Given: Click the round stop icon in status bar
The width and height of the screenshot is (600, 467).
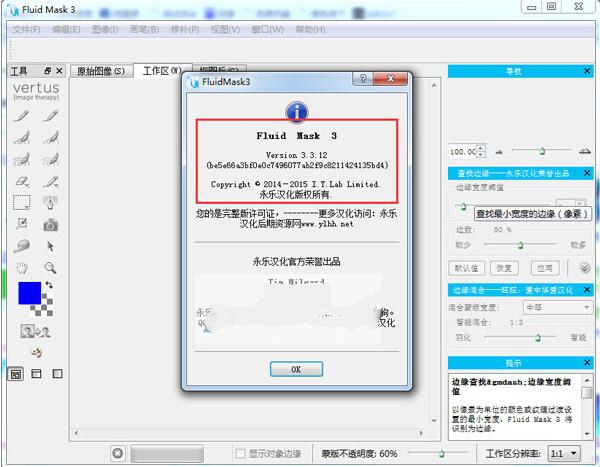Looking at the screenshot, I should [118, 453].
